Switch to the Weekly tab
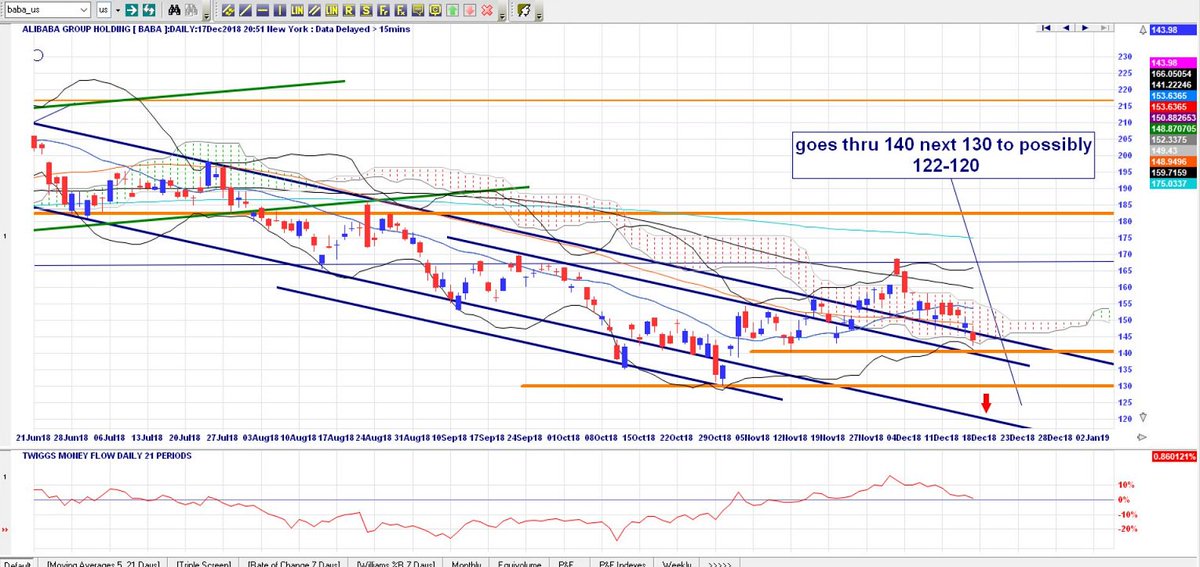Viewport: 1200px width, 567px height. (x=675, y=562)
